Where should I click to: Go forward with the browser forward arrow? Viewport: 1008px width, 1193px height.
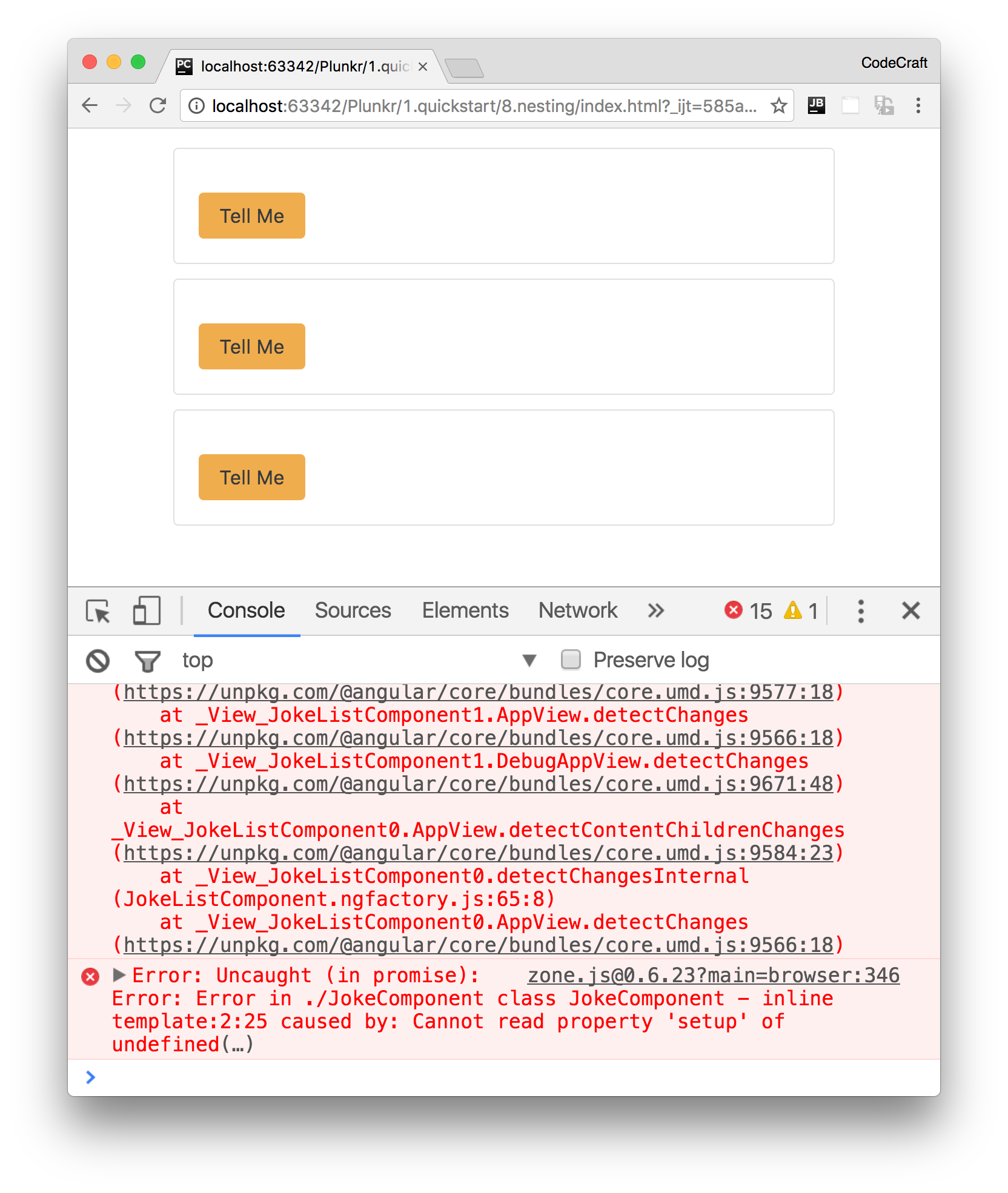coord(124,106)
